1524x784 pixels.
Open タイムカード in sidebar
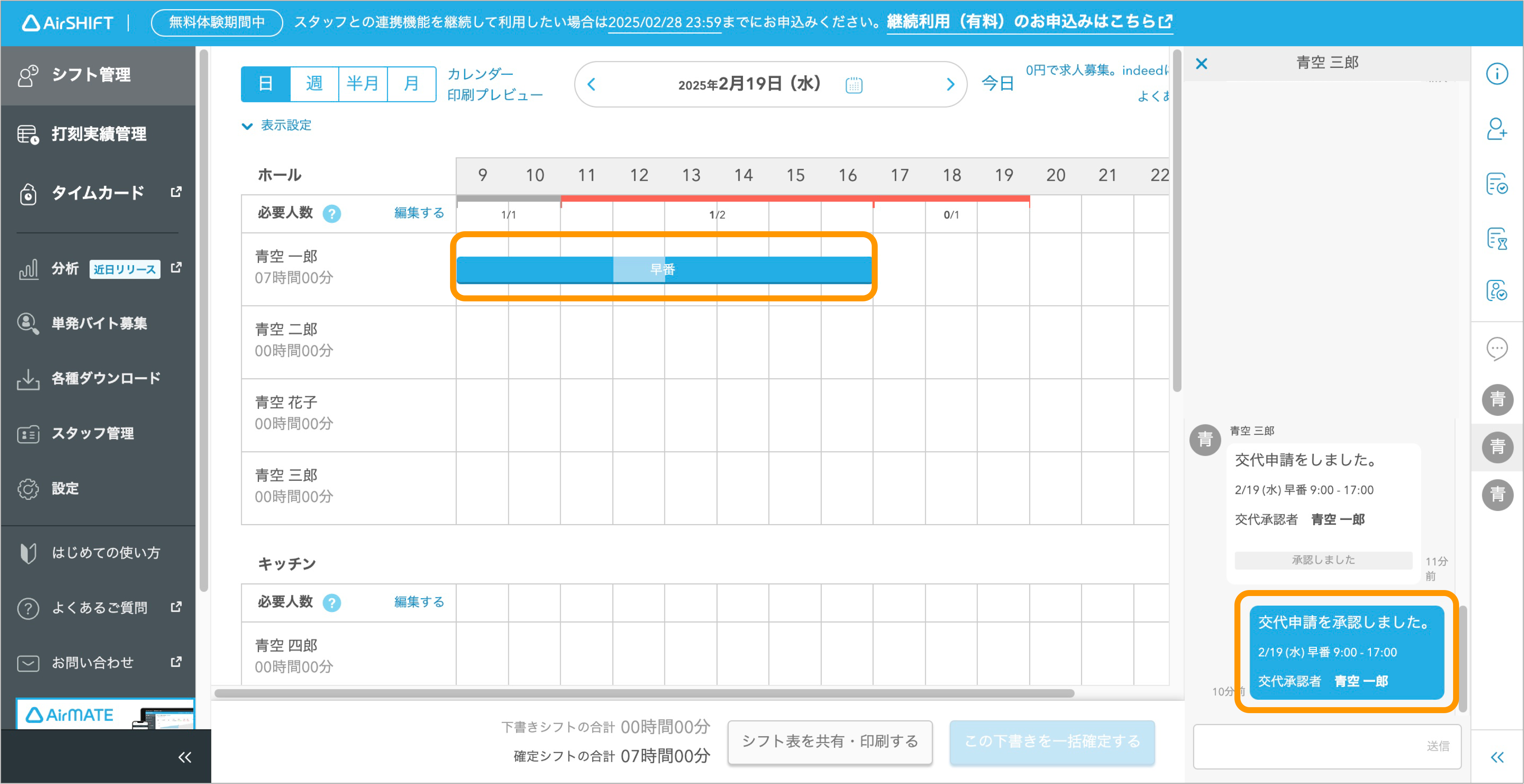(x=98, y=193)
